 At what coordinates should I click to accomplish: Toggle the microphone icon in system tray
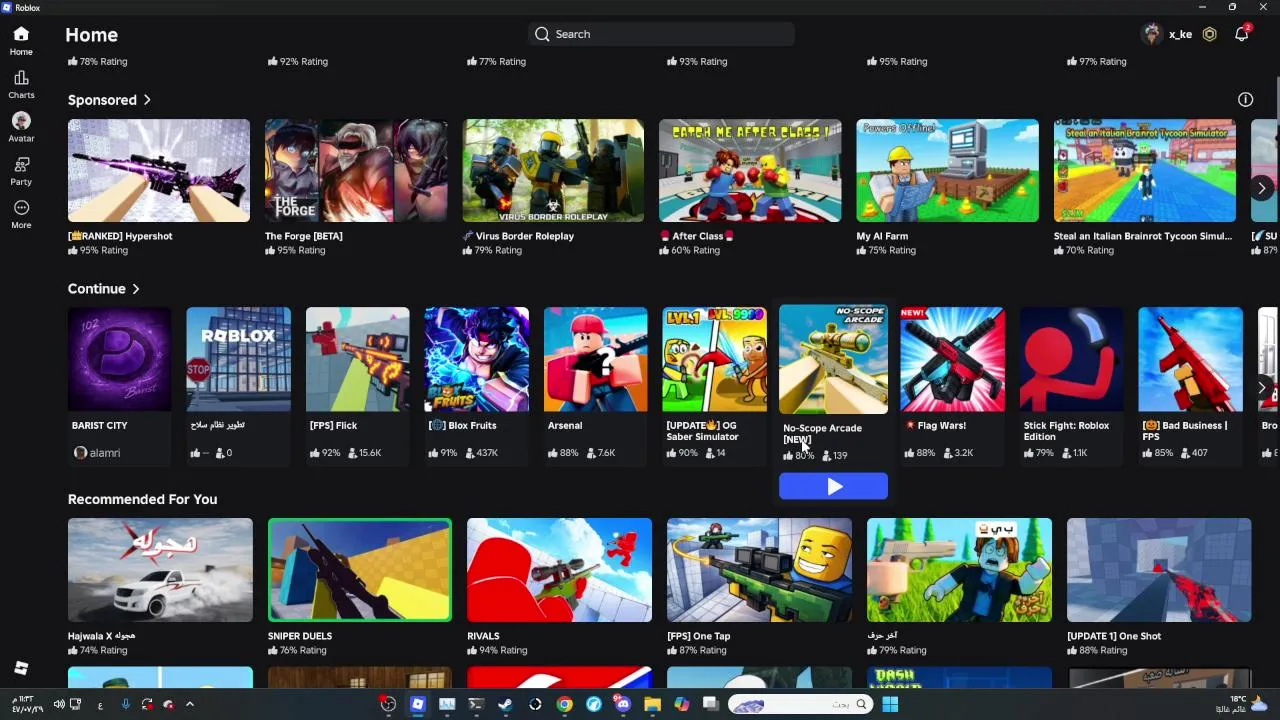[x=125, y=704]
